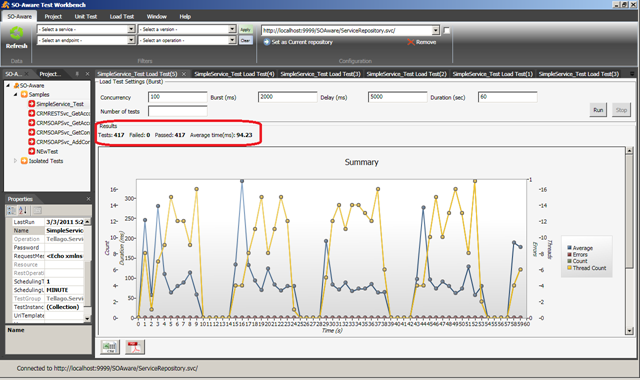
Task: Click the Average legend color swatch
Action: point(569,248)
